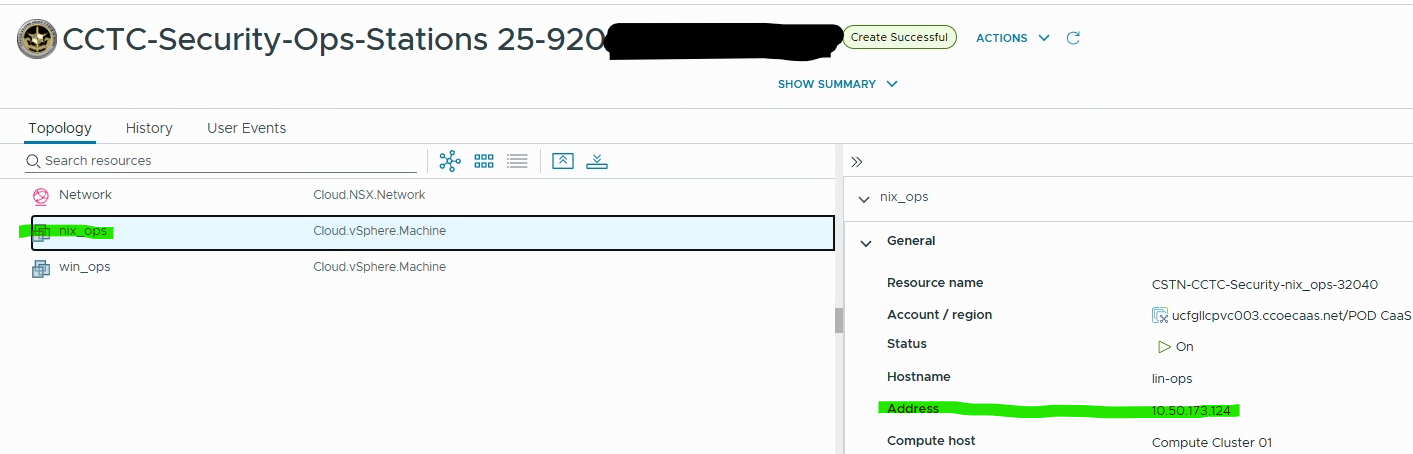Screen dimensions: 1413x454
Task: Click the Cloud.NSX.Network type text
Action: (x=369, y=195)
